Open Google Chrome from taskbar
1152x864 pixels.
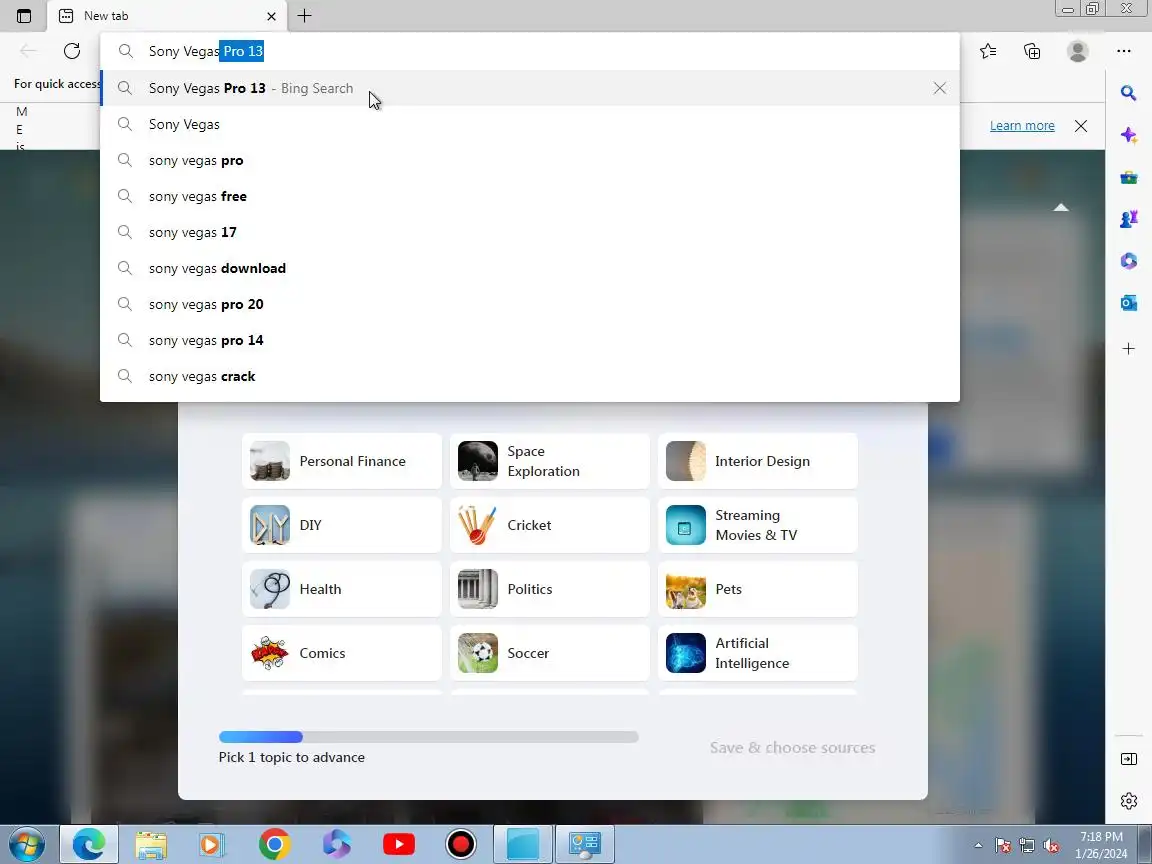click(x=274, y=844)
